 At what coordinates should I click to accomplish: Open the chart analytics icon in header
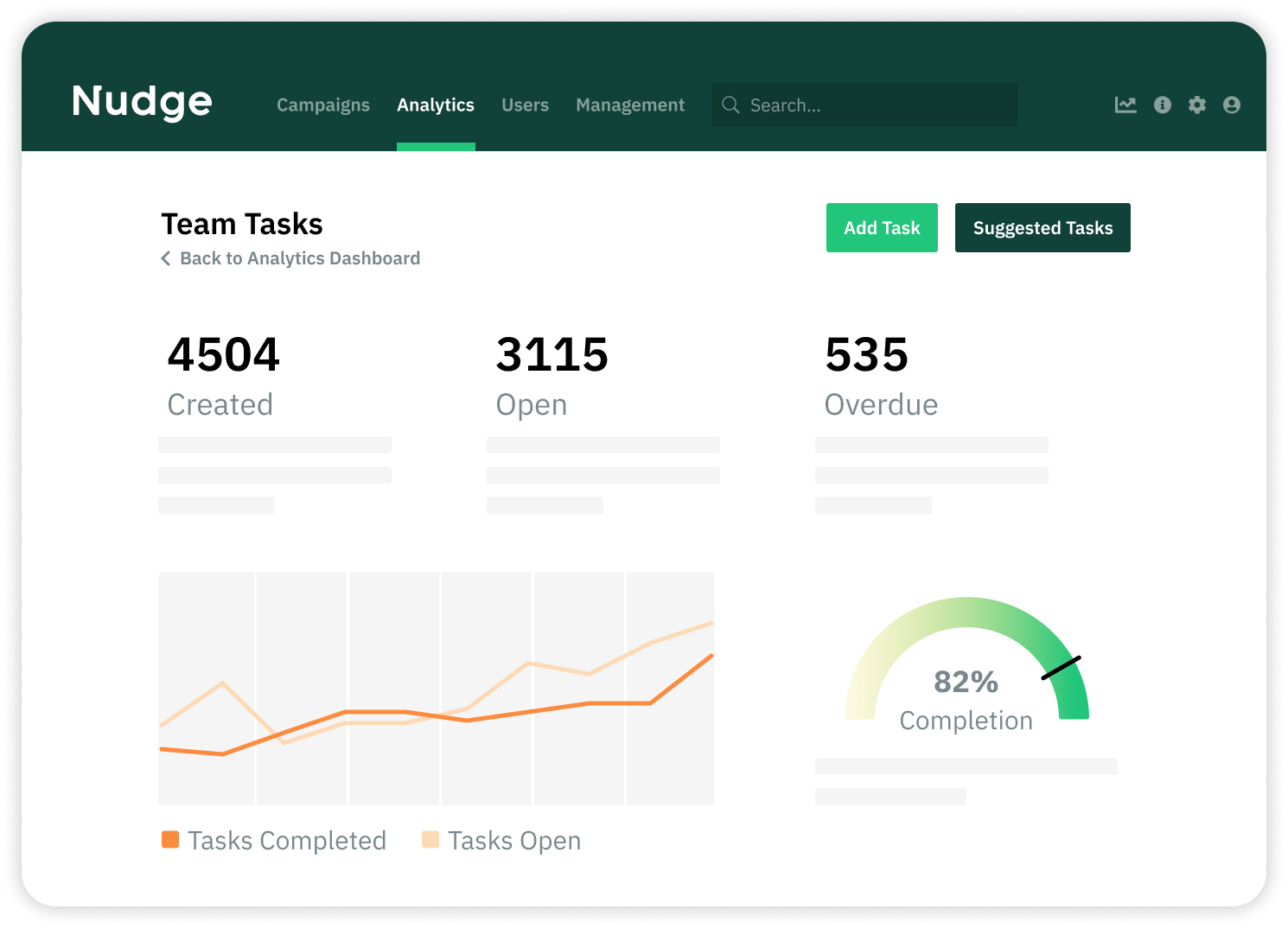[1125, 105]
